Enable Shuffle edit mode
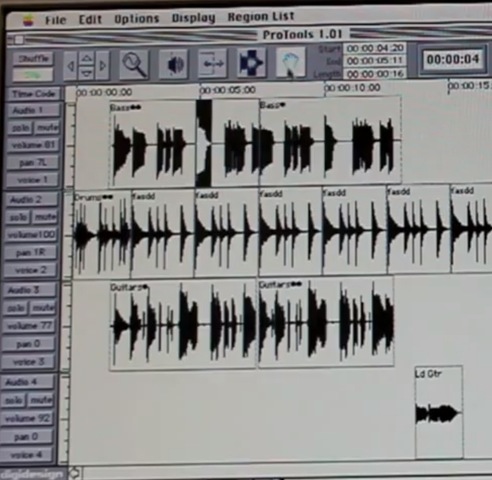Image resolution: width=492 pixels, height=480 pixels. click(x=33, y=59)
